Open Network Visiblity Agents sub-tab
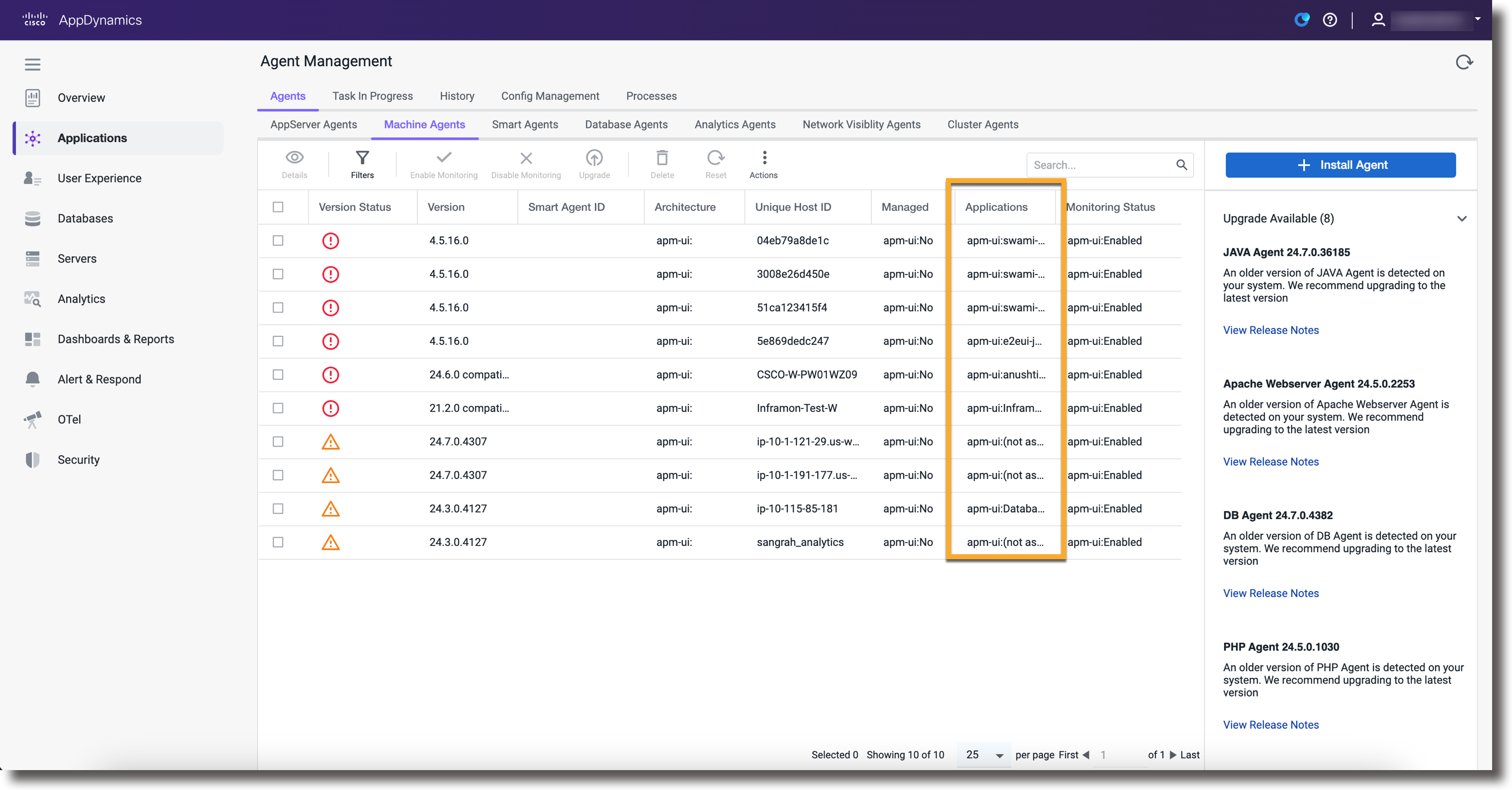Image resolution: width=1512 pixels, height=790 pixels. point(861,124)
